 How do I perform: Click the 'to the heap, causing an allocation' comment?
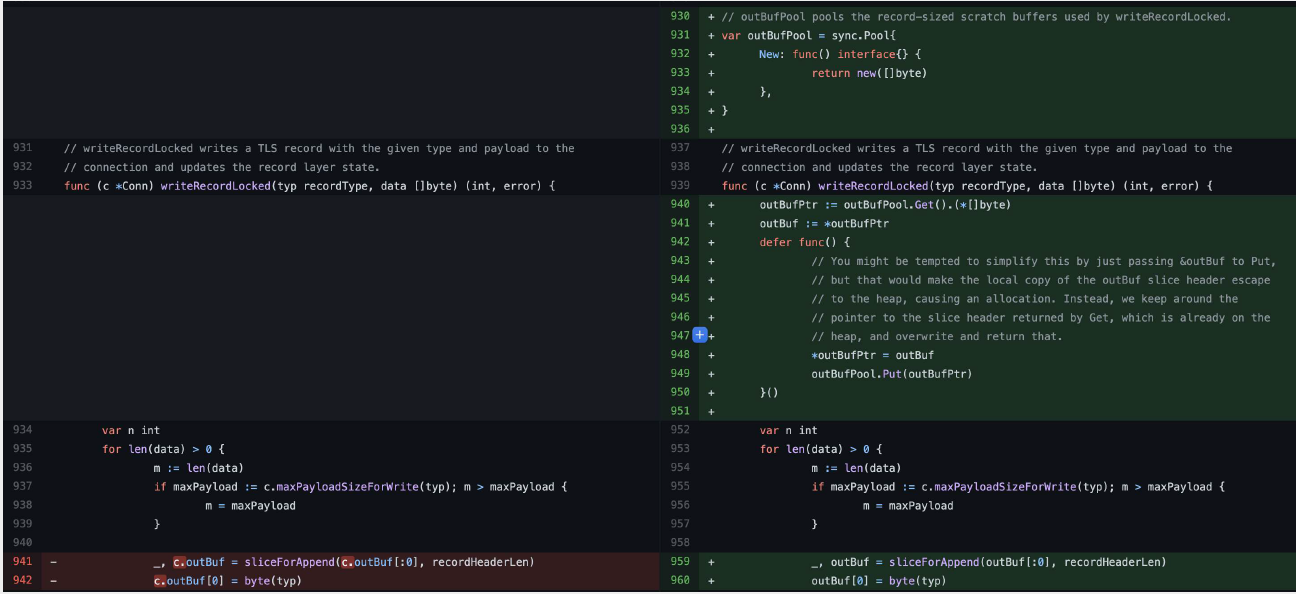(x=1025, y=298)
